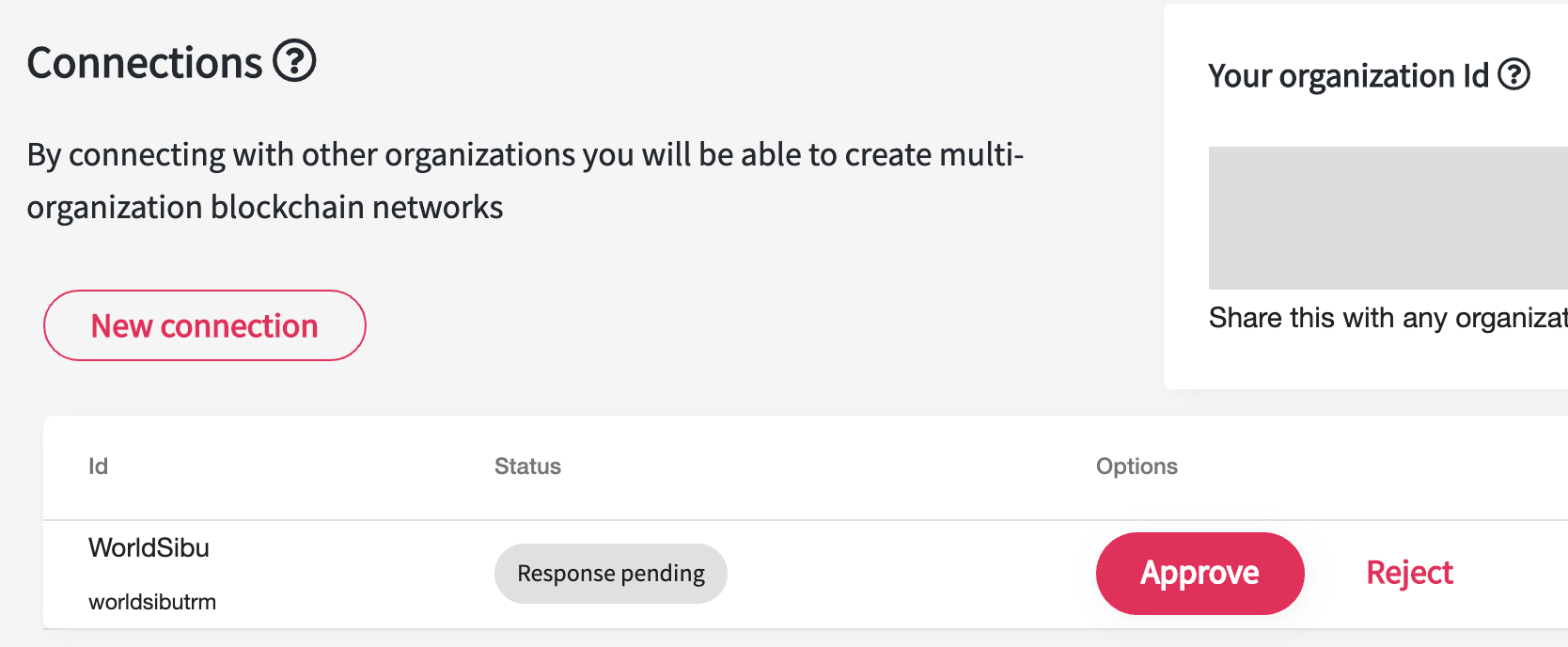Open the help icon beside Connections heading
This screenshot has height=647, width=1568.
[x=294, y=61]
